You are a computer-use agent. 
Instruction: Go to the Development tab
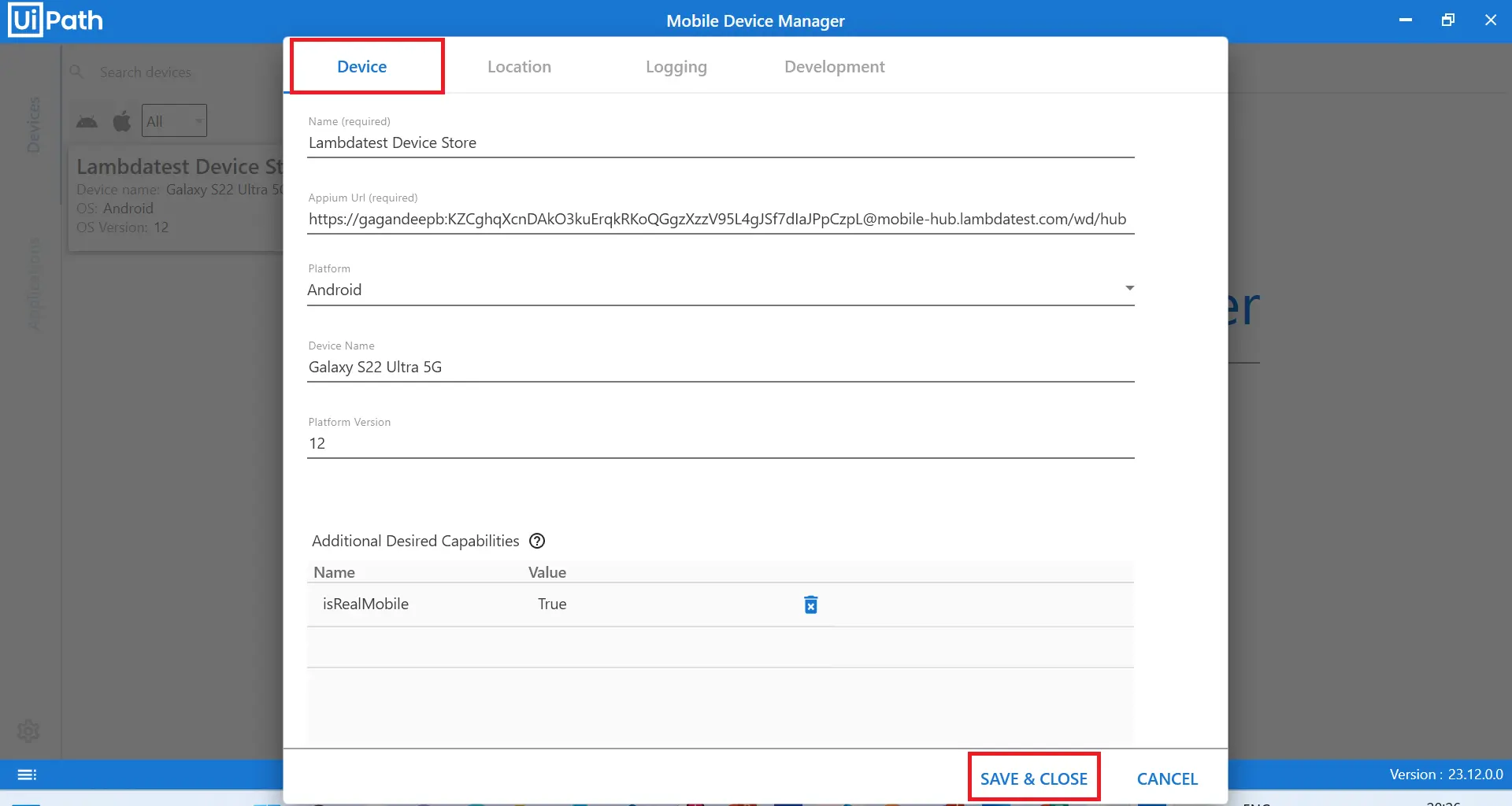834,67
